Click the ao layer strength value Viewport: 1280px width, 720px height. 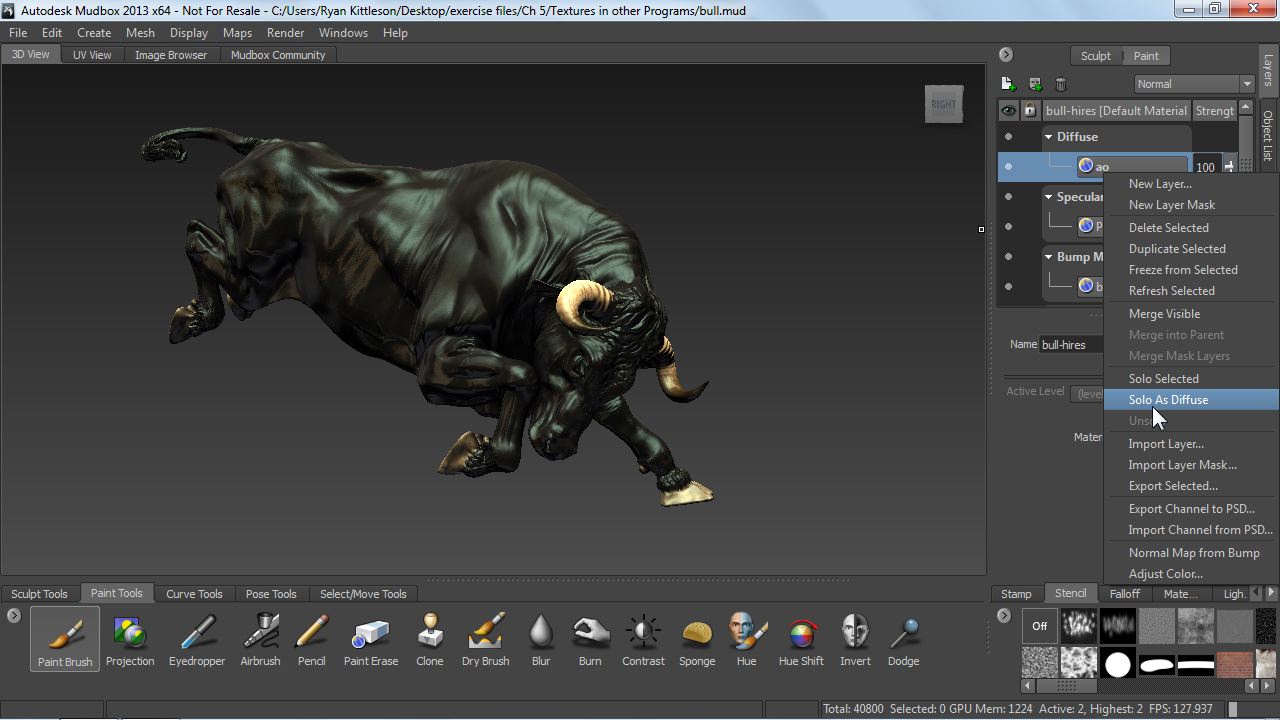tap(1205, 167)
